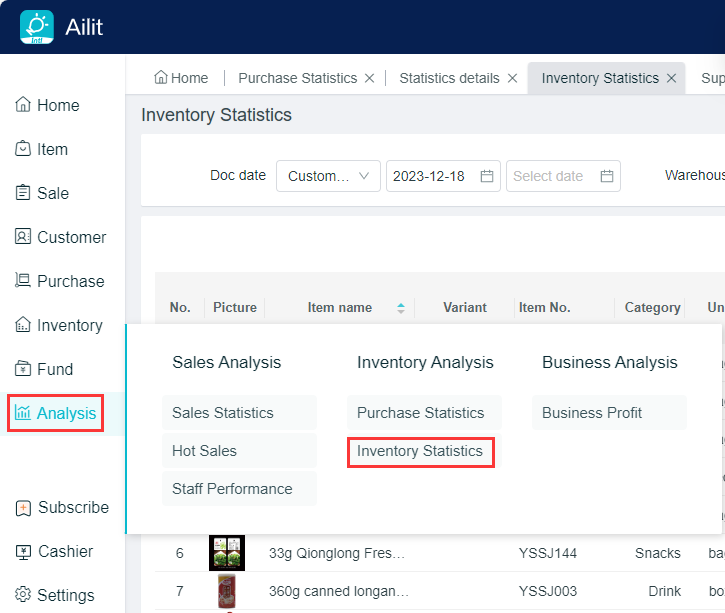Screen dimensions: 725x613
Task: Close the Statistics details tab
Action: pyautogui.click(x=512, y=78)
